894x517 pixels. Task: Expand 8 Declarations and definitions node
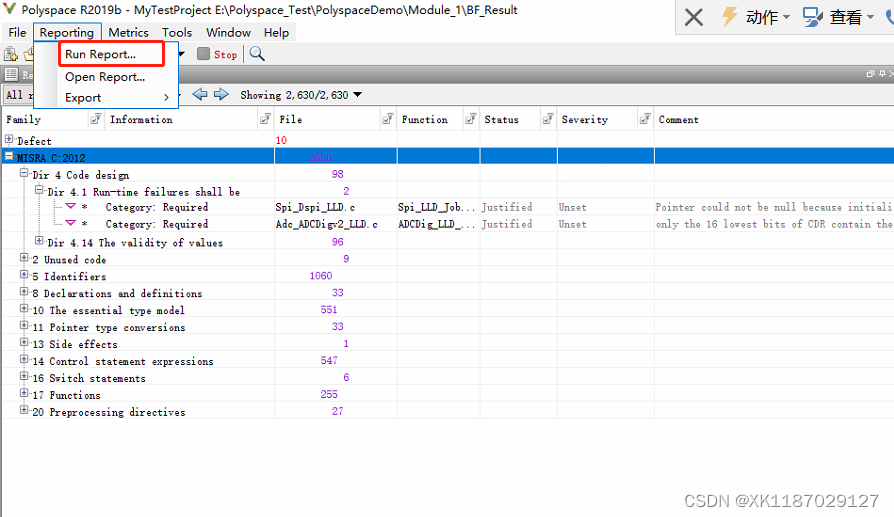(x=24, y=292)
